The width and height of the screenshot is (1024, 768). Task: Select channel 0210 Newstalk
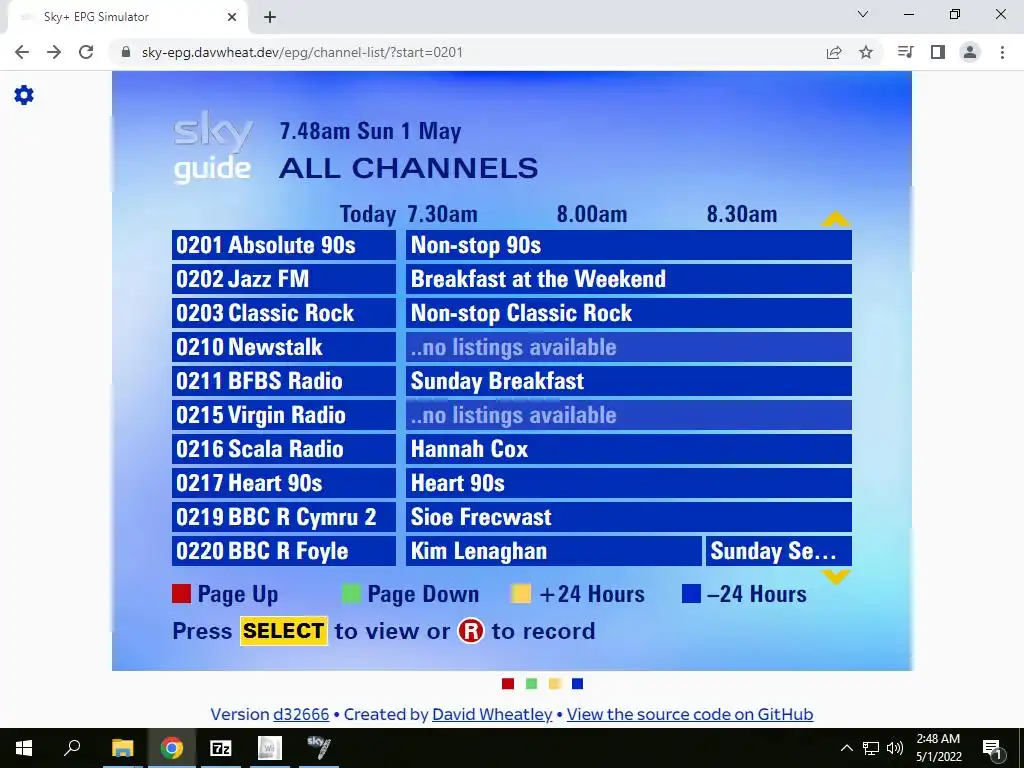(284, 347)
